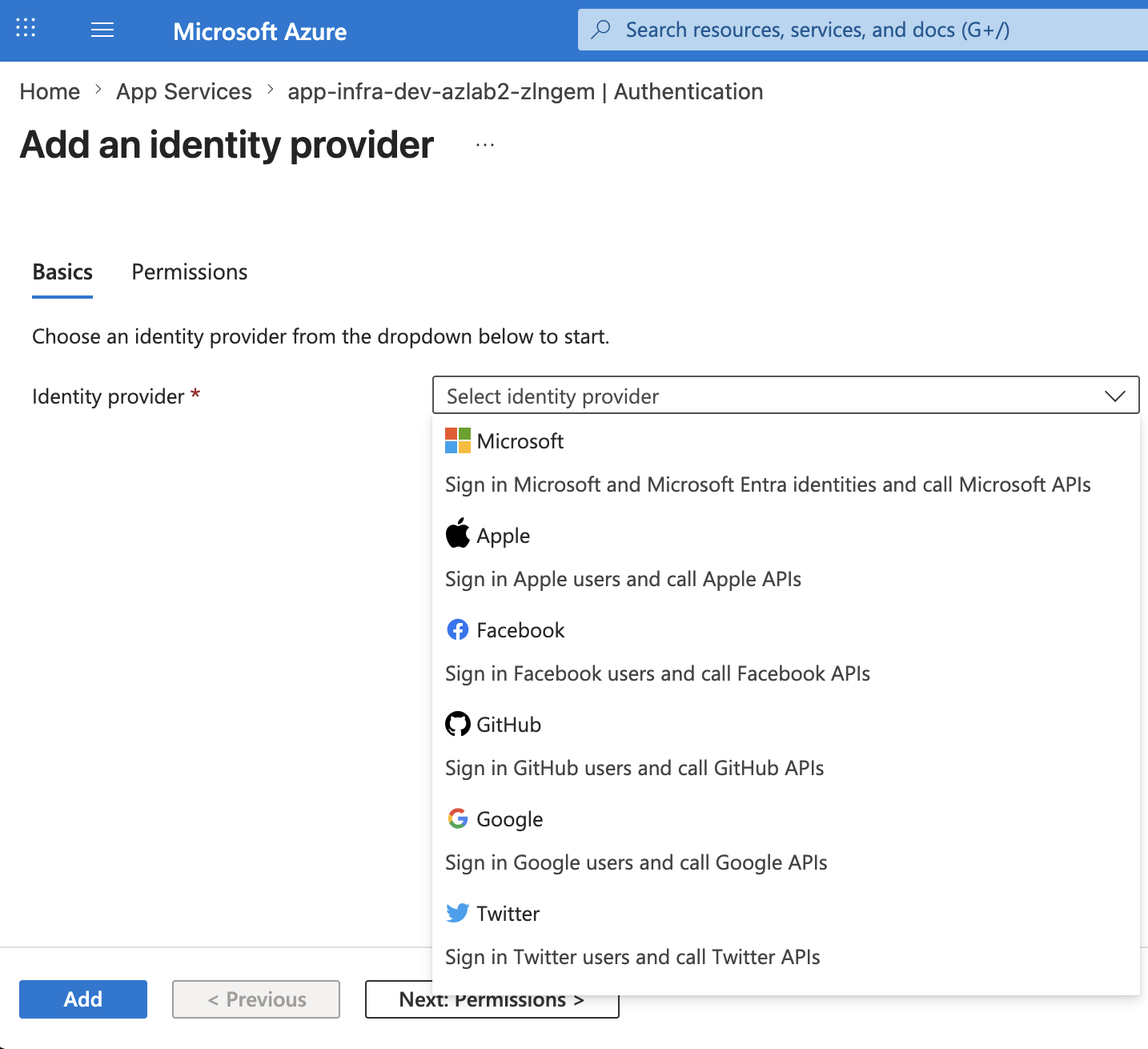Click the Facebook logo icon
The height and width of the screenshot is (1049, 1148).
click(x=458, y=629)
